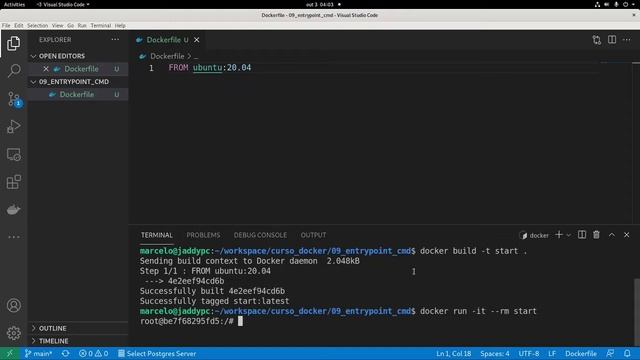Expand the Outline section
The image size is (640, 360).
click(x=78, y=328)
